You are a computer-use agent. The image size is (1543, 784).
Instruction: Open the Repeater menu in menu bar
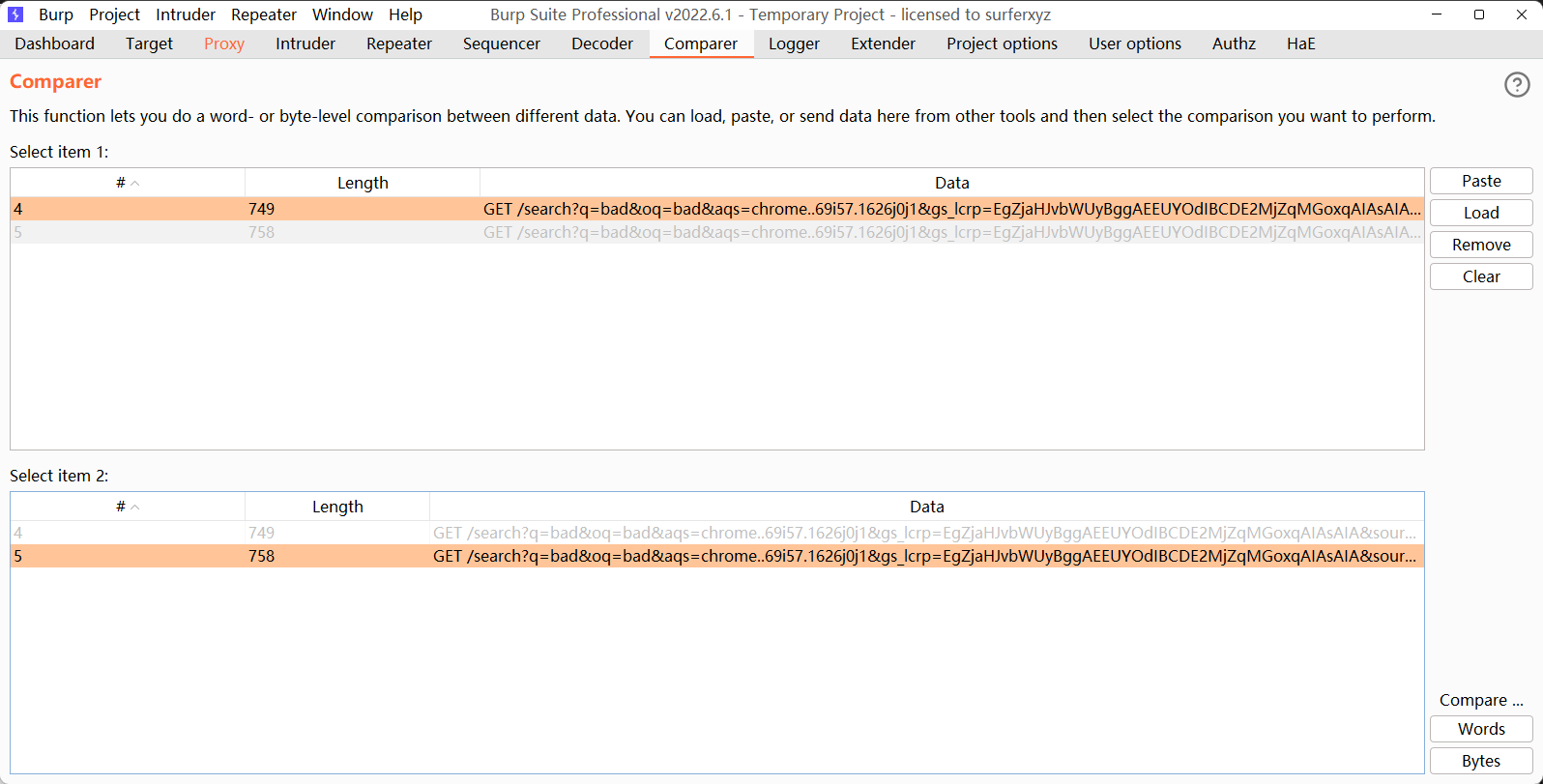point(264,15)
